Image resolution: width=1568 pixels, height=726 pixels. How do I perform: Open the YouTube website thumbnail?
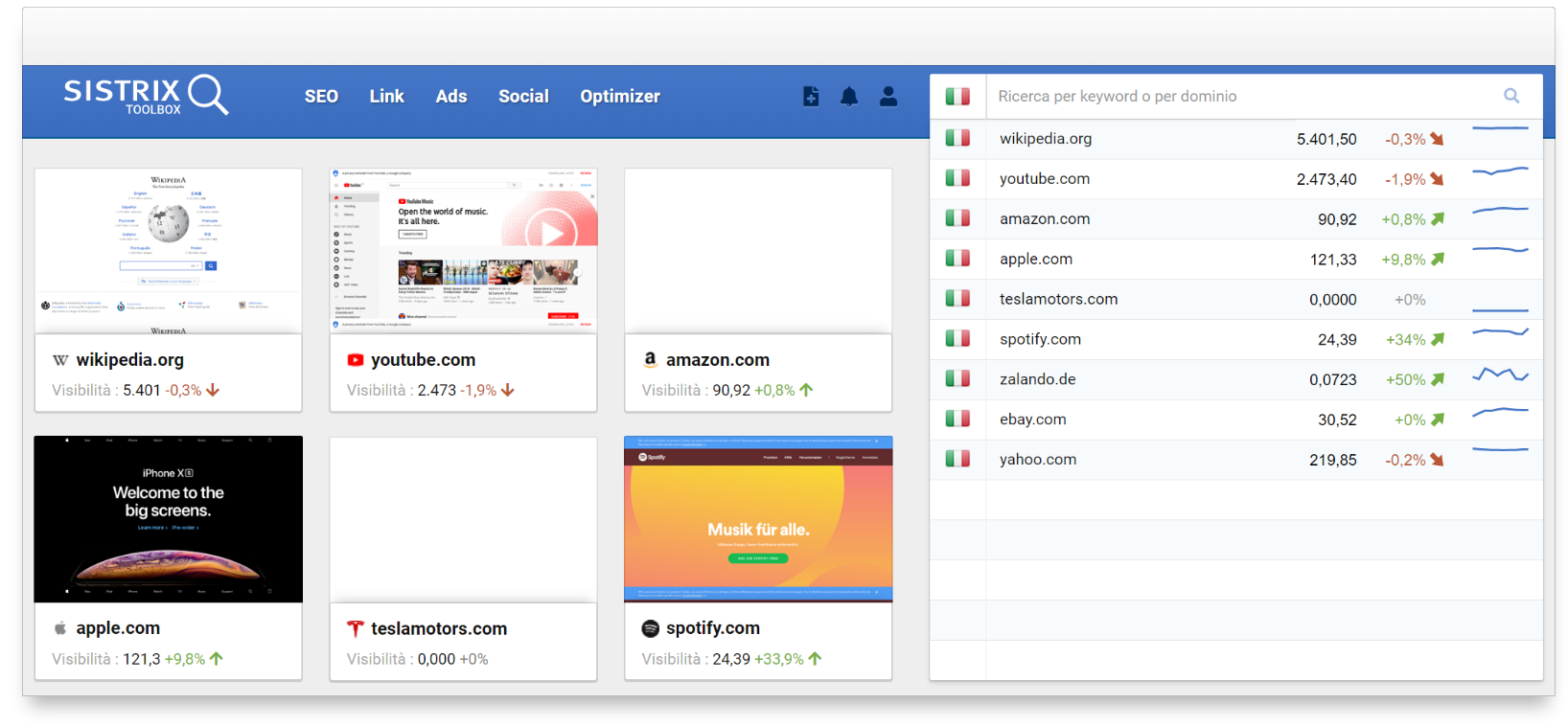[464, 251]
